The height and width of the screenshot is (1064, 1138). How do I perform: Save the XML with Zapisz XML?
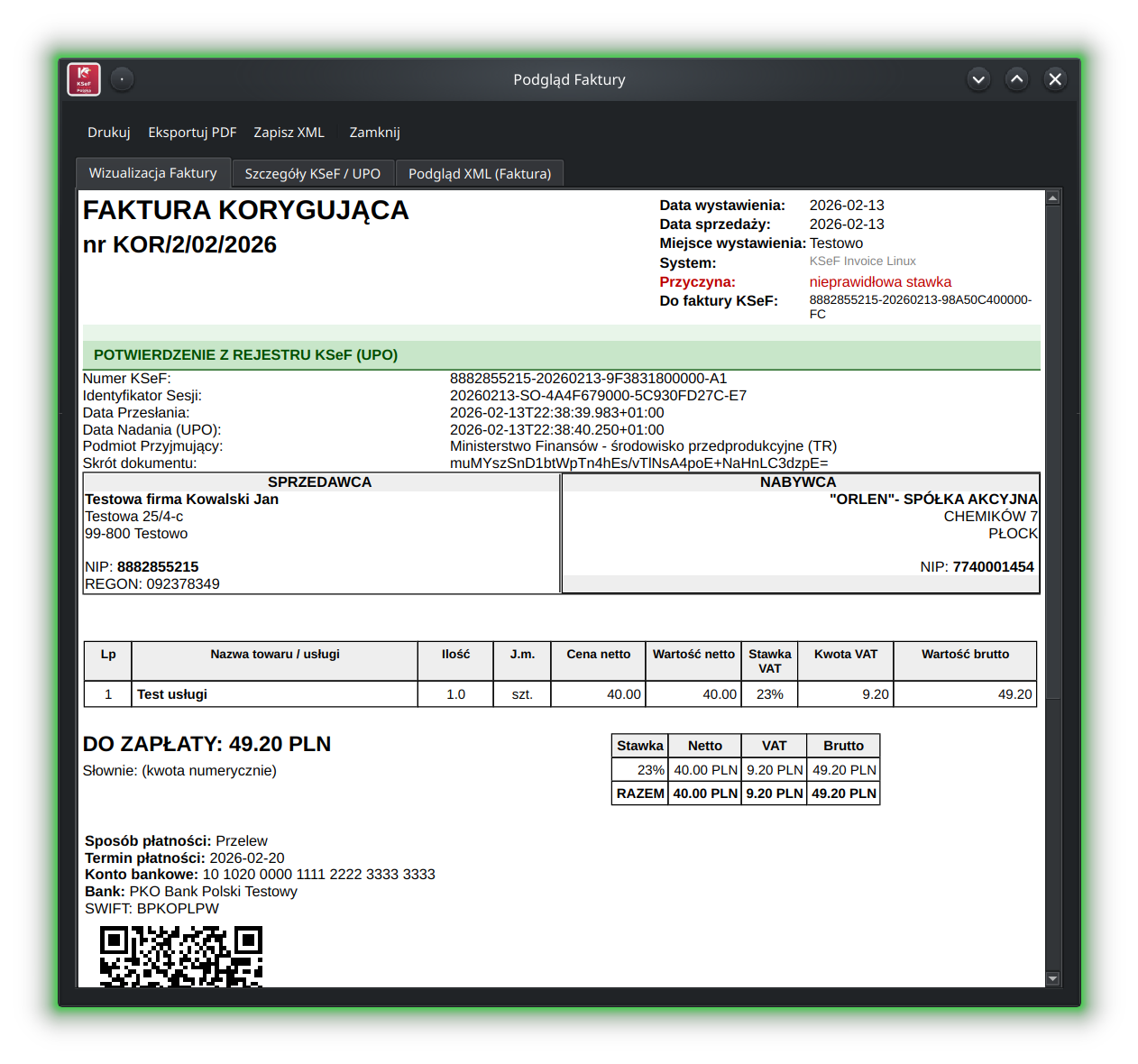point(289,132)
